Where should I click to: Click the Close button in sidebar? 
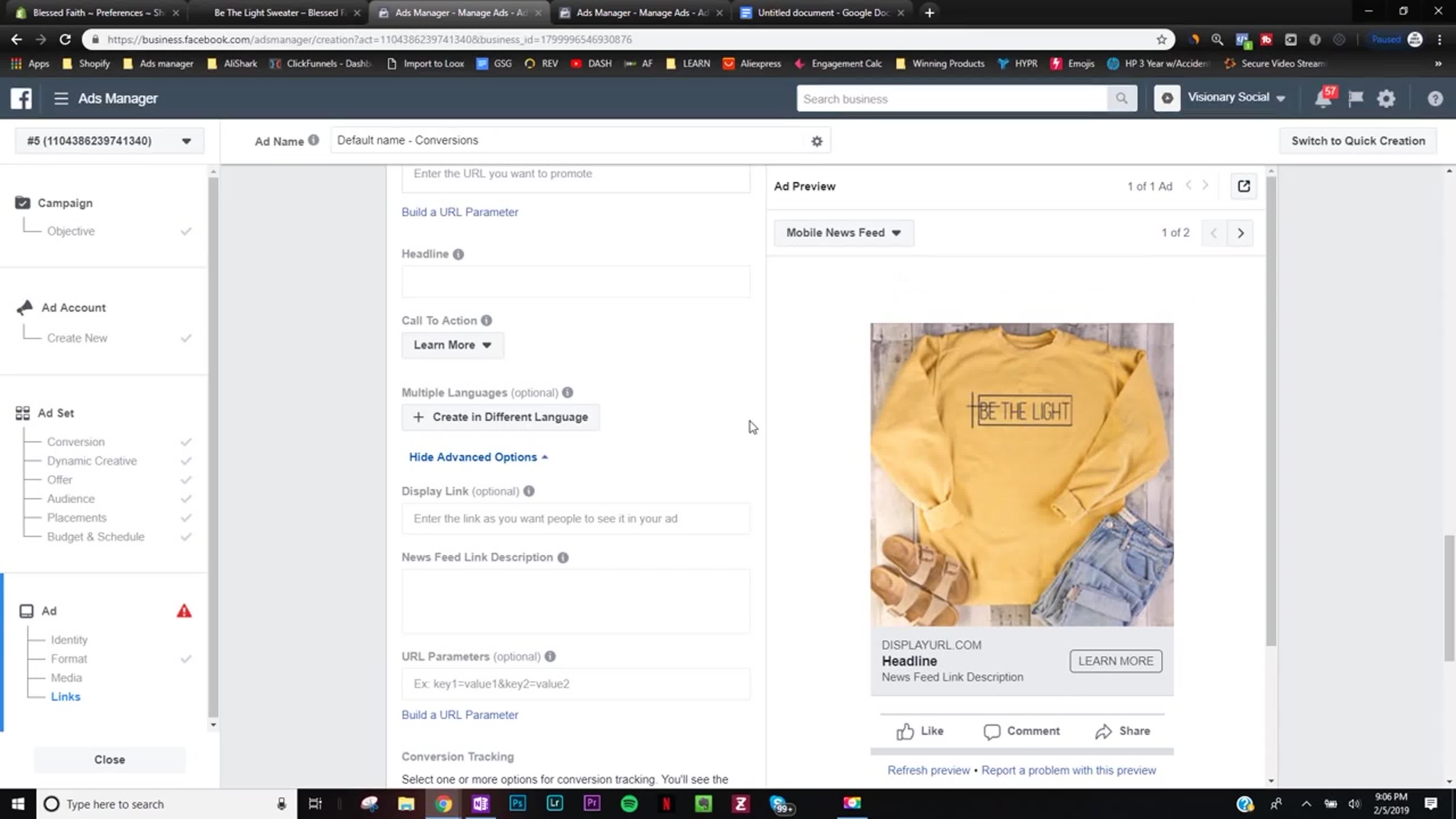109,760
